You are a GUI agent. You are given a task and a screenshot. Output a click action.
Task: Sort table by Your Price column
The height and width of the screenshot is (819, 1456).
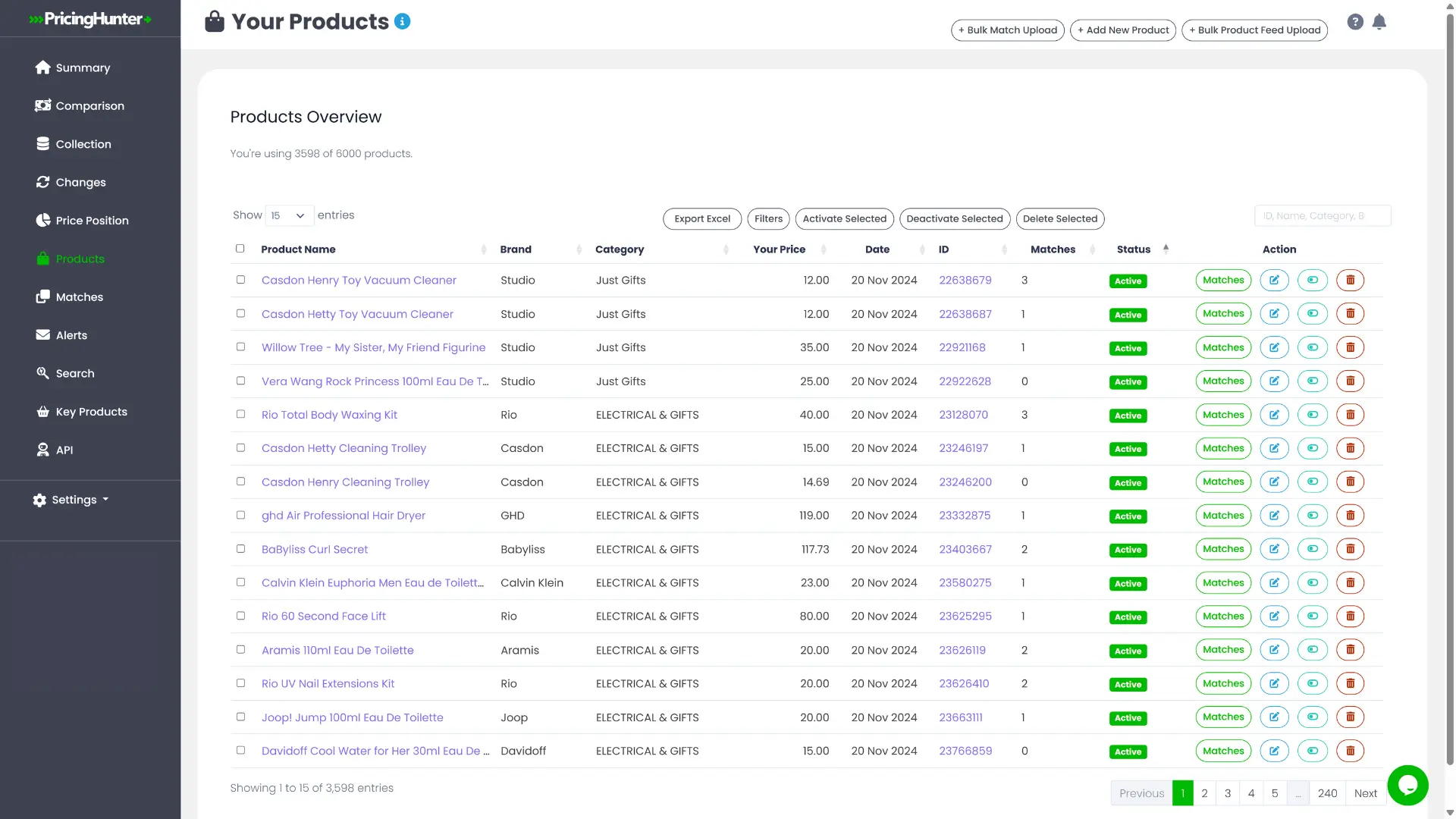click(779, 249)
